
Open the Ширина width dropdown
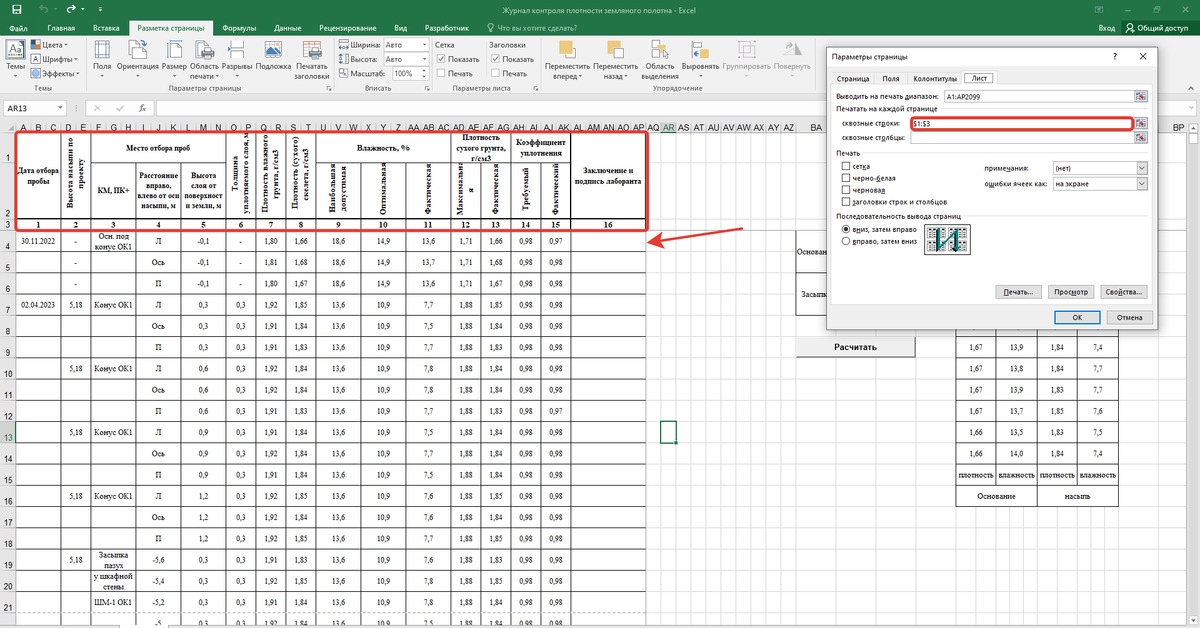tap(424, 45)
